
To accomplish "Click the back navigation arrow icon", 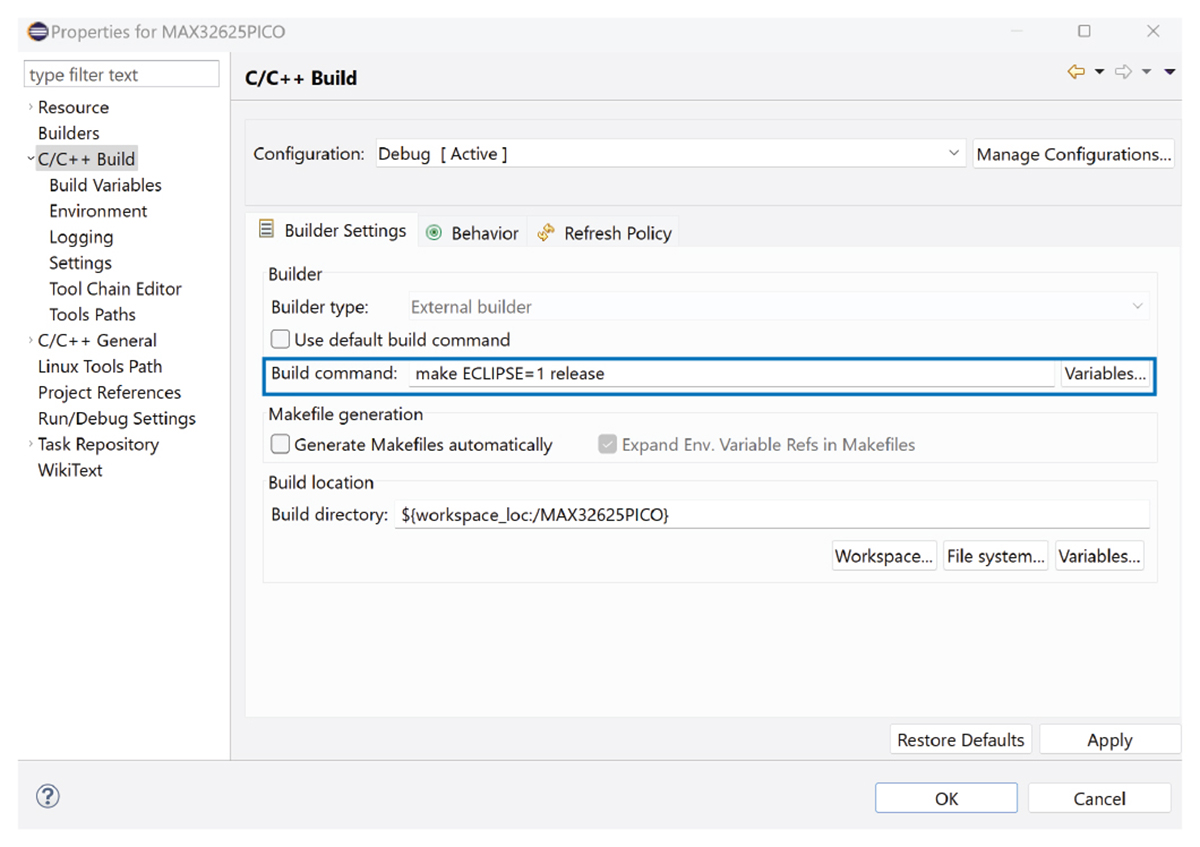I will tap(1076, 72).
